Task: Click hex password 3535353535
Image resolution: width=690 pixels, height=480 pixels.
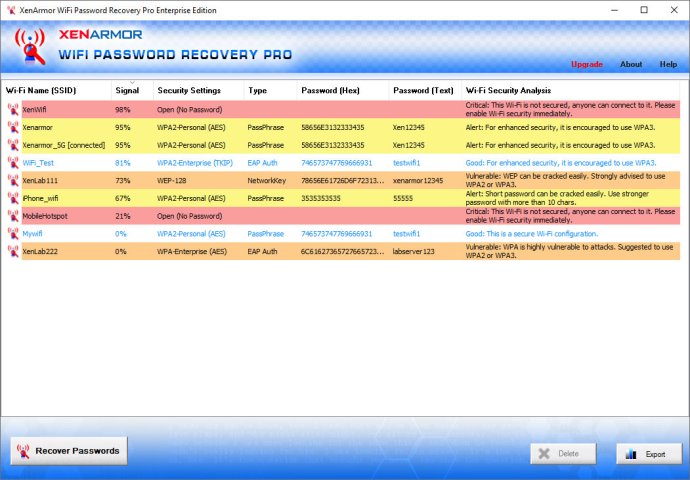Action: 321,198
